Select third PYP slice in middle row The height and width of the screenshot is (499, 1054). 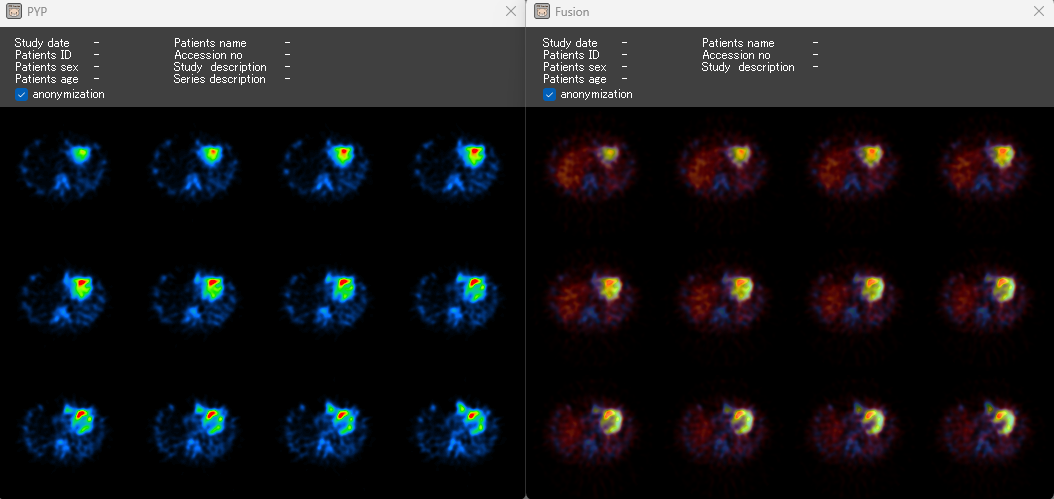[x=326, y=299]
